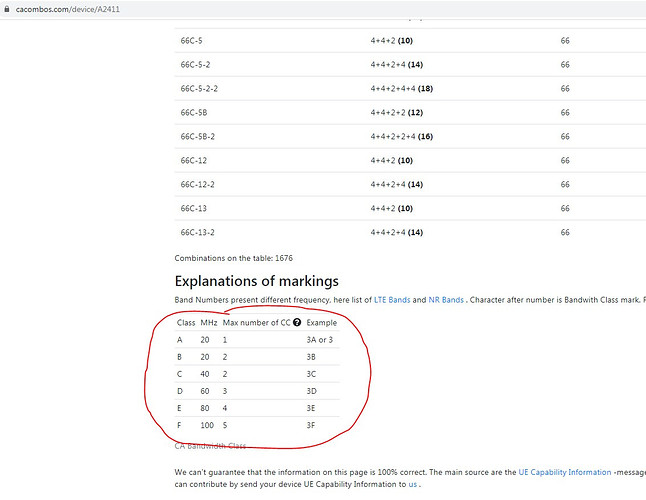
Task: Click the Example column header
Action: click(x=321, y=322)
